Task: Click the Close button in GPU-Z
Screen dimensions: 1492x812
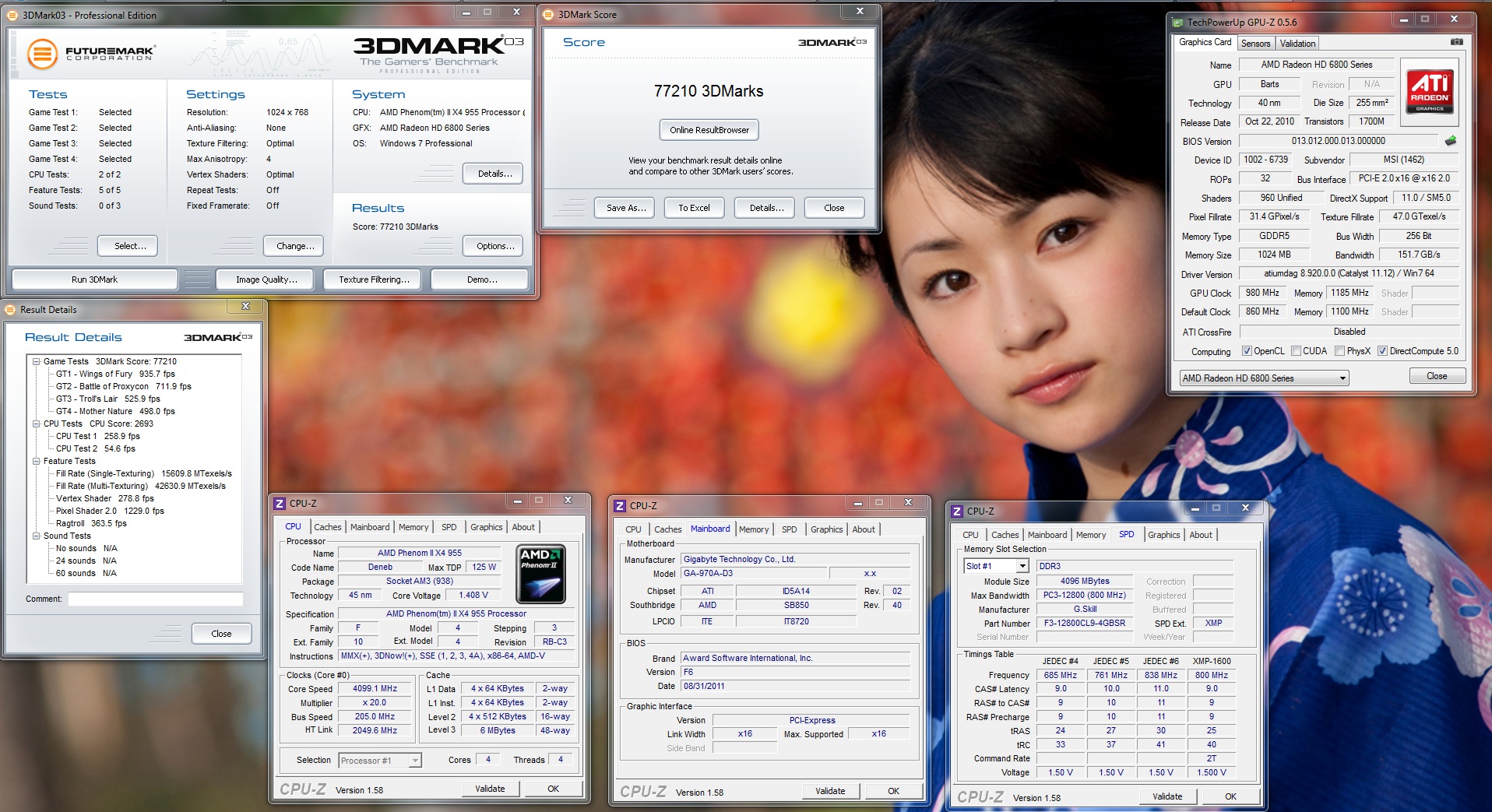Action: pyautogui.click(x=1437, y=376)
